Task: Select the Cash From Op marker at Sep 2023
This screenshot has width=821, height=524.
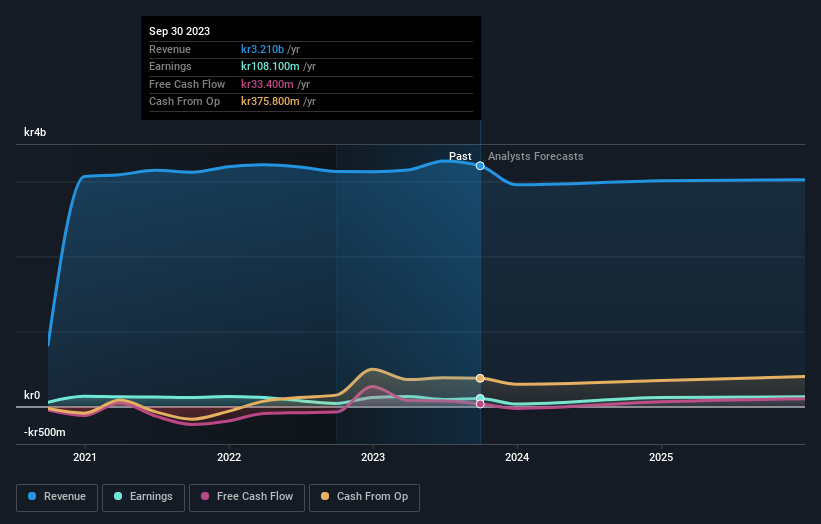Action: [x=480, y=378]
